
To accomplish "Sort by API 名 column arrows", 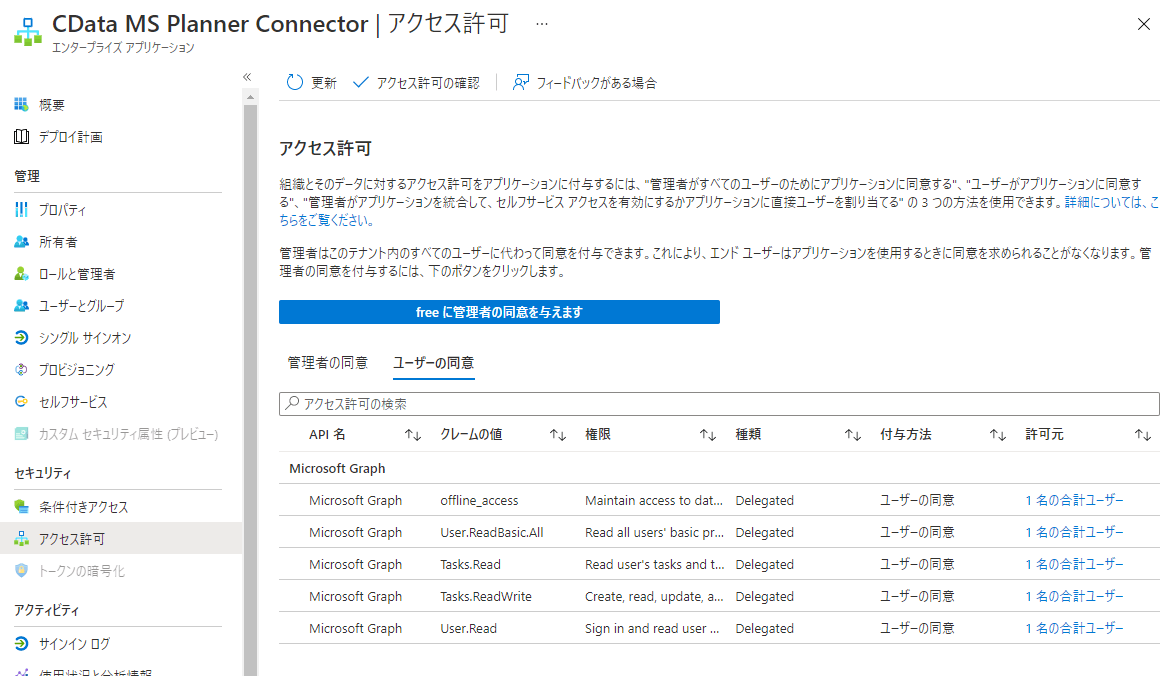I will point(413,435).
